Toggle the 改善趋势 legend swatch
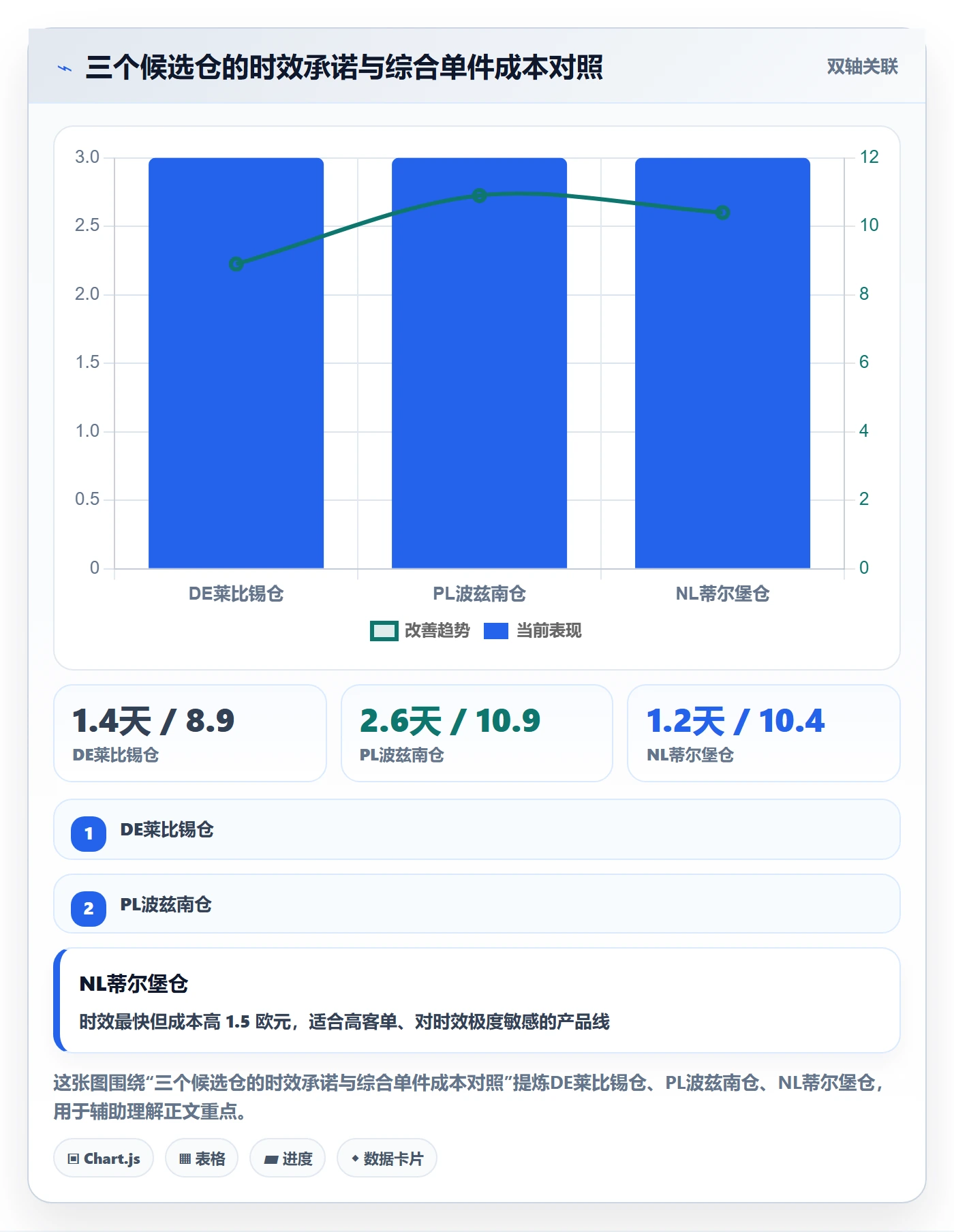954x1232 pixels. (x=384, y=631)
